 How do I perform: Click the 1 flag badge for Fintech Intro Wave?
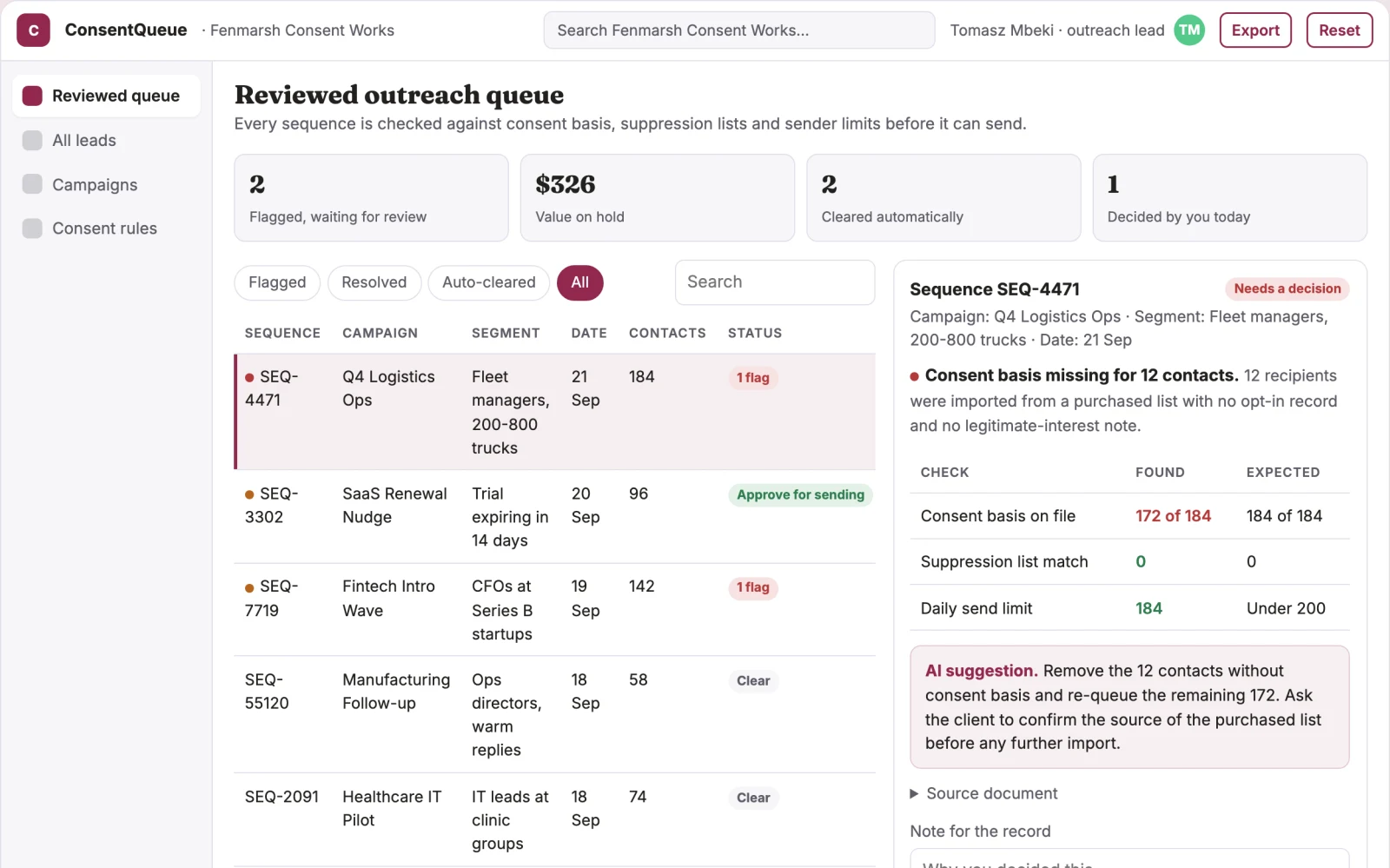(x=753, y=588)
